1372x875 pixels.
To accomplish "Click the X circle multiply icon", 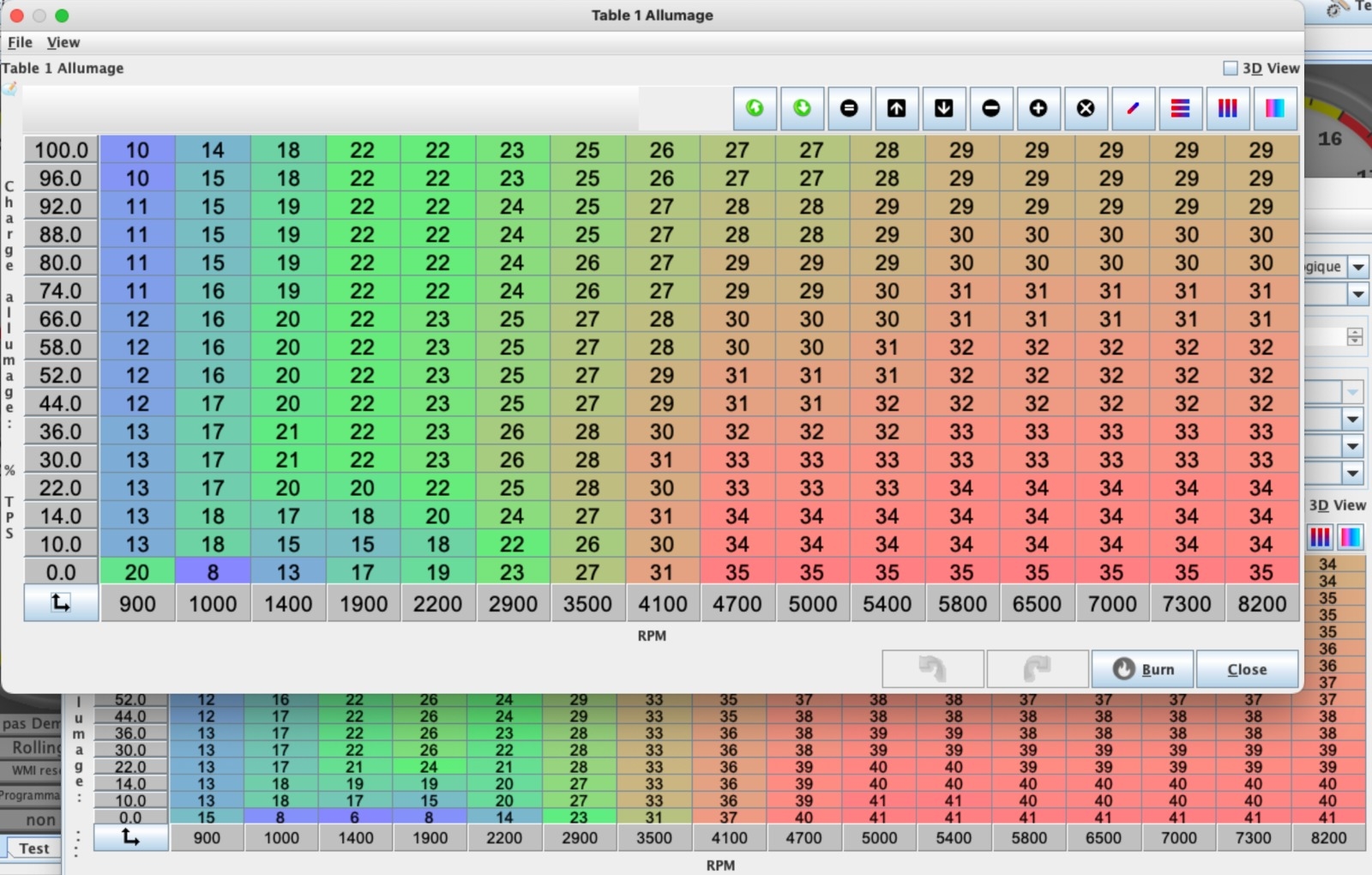I will pos(1086,108).
